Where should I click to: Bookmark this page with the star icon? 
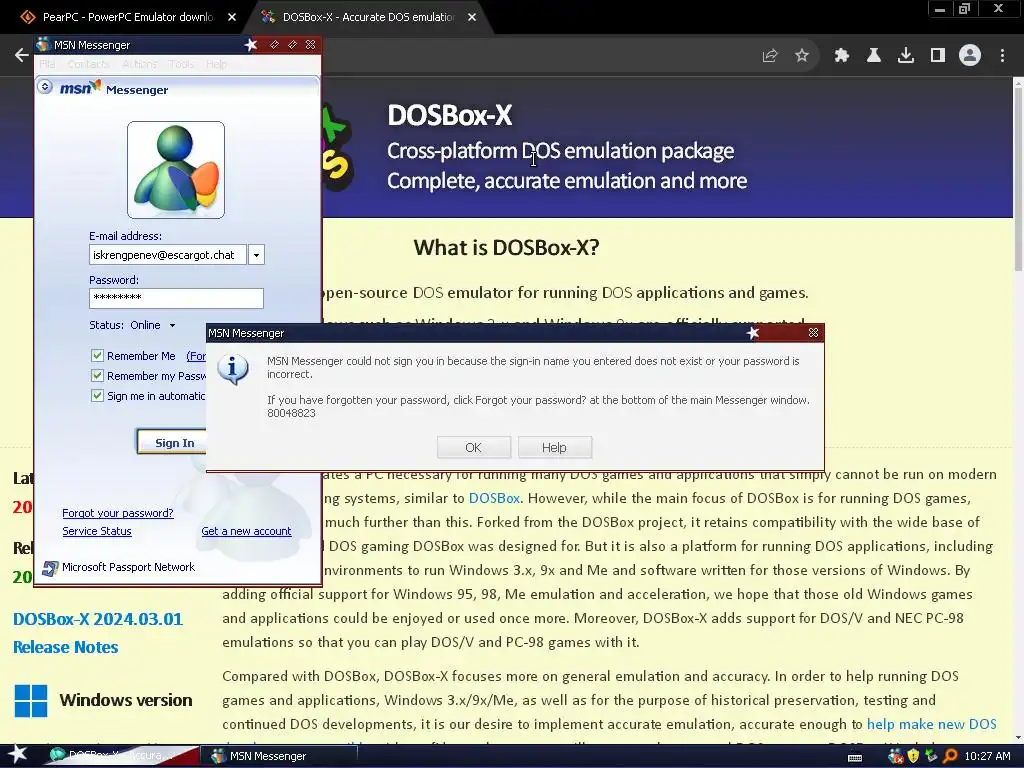802,56
